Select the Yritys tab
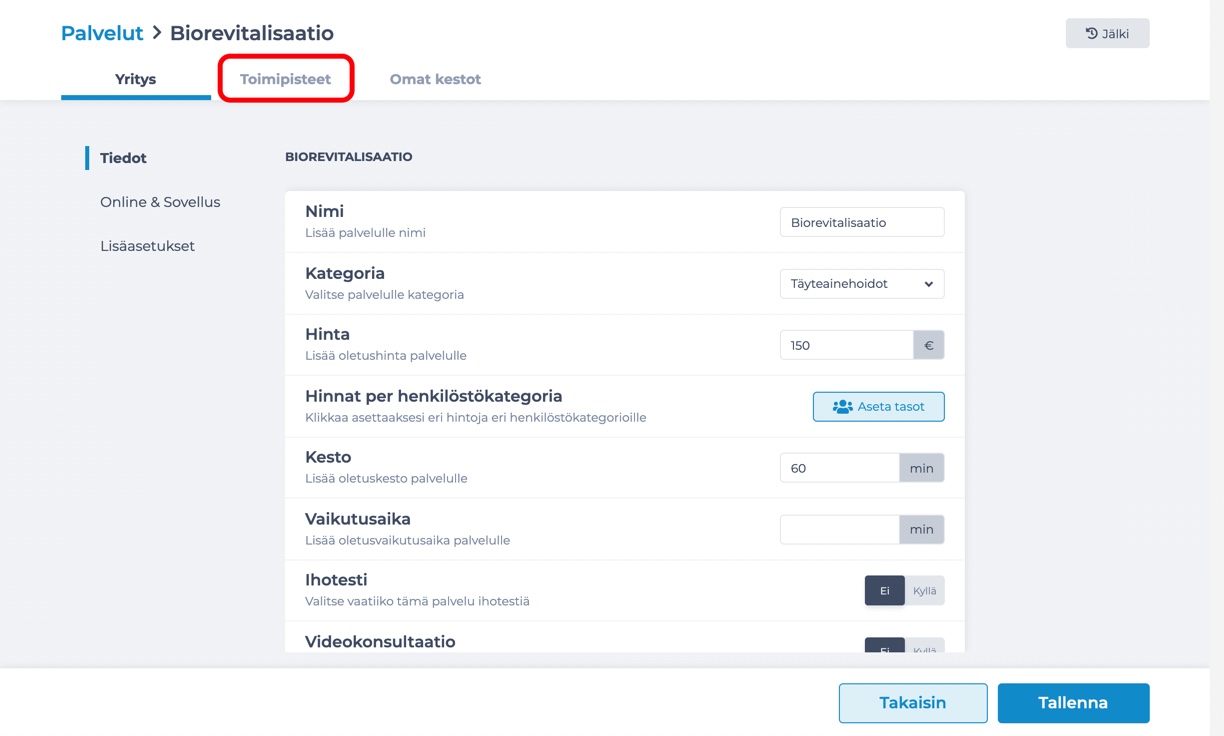Image resolution: width=1224 pixels, height=736 pixels. click(x=136, y=79)
